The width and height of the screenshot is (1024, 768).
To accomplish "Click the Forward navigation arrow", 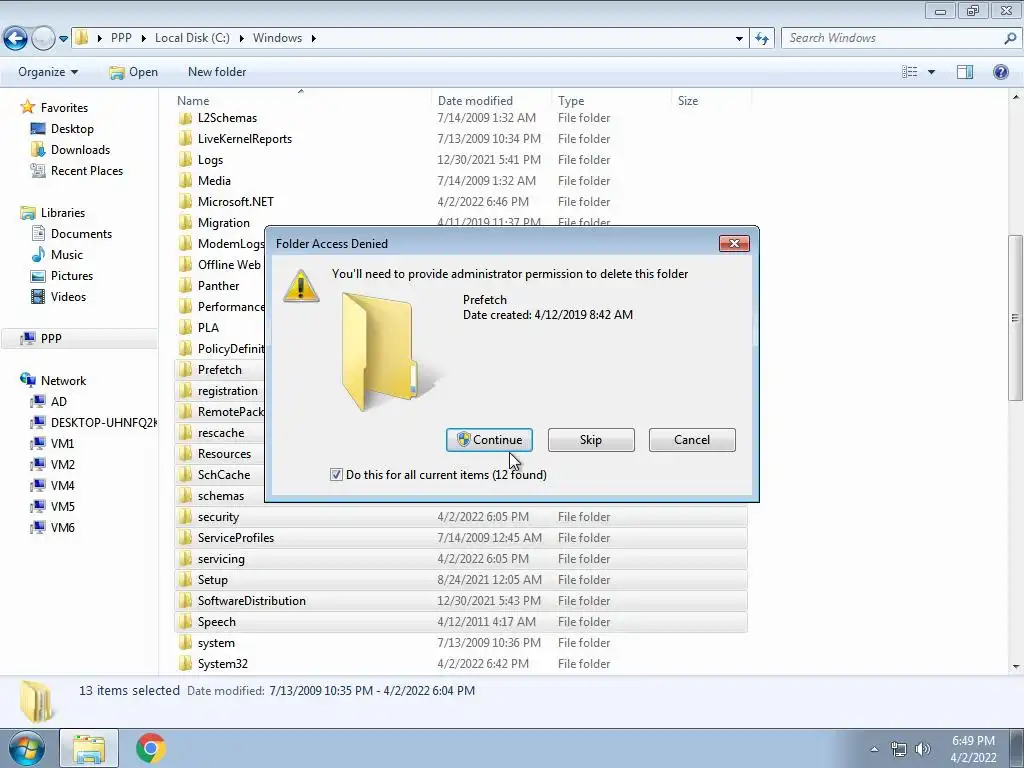I will [42, 38].
